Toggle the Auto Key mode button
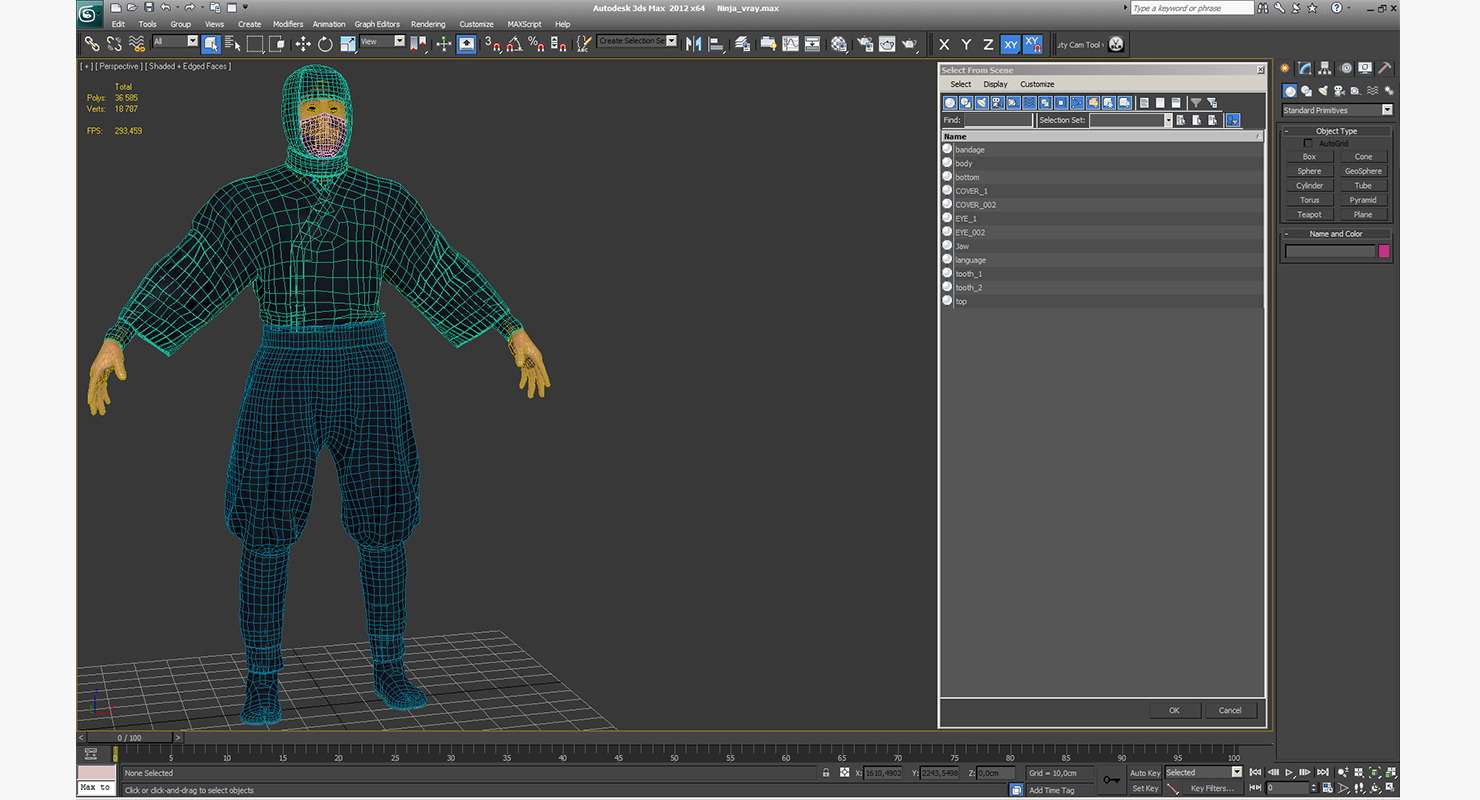The width and height of the screenshot is (1480, 800). [1145, 773]
